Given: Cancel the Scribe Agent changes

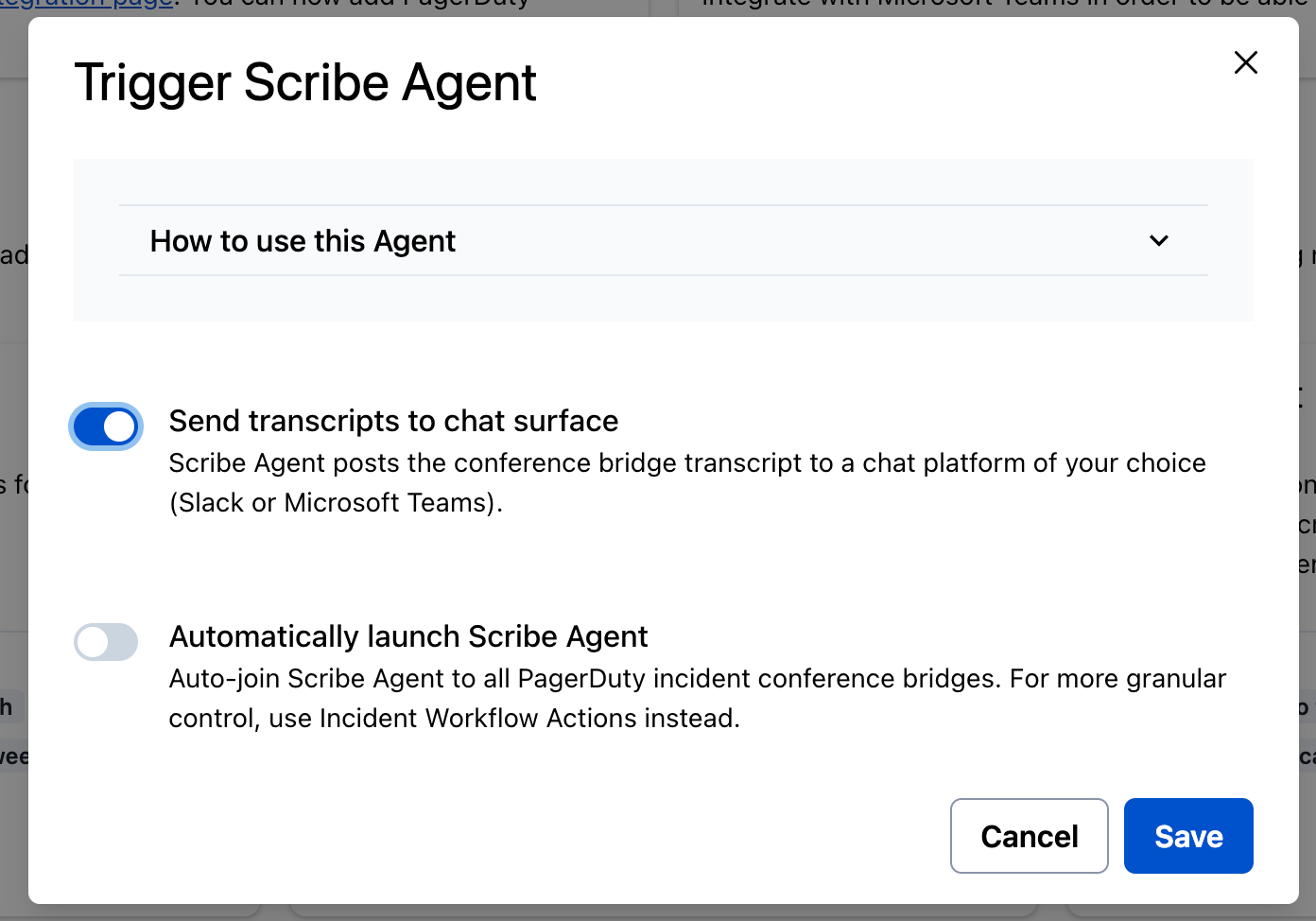Looking at the screenshot, I should 1029,836.
